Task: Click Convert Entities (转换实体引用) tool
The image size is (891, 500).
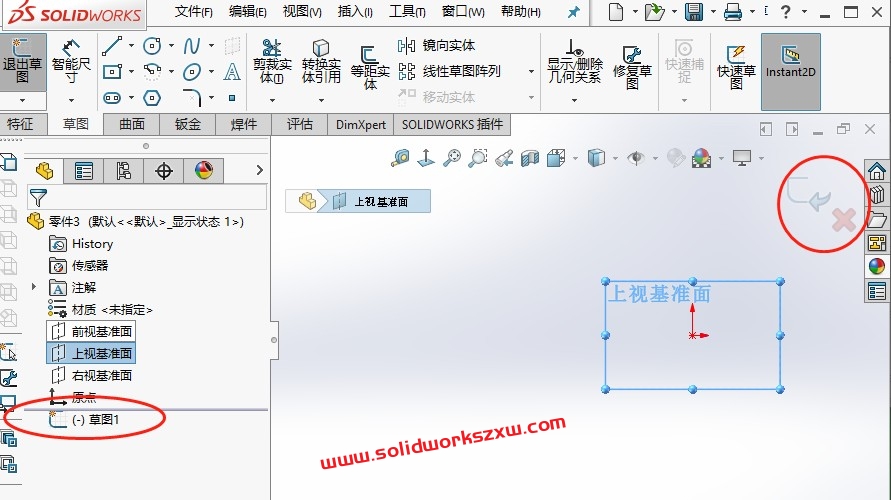Action: pyautogui.click(x=321, y=61)
